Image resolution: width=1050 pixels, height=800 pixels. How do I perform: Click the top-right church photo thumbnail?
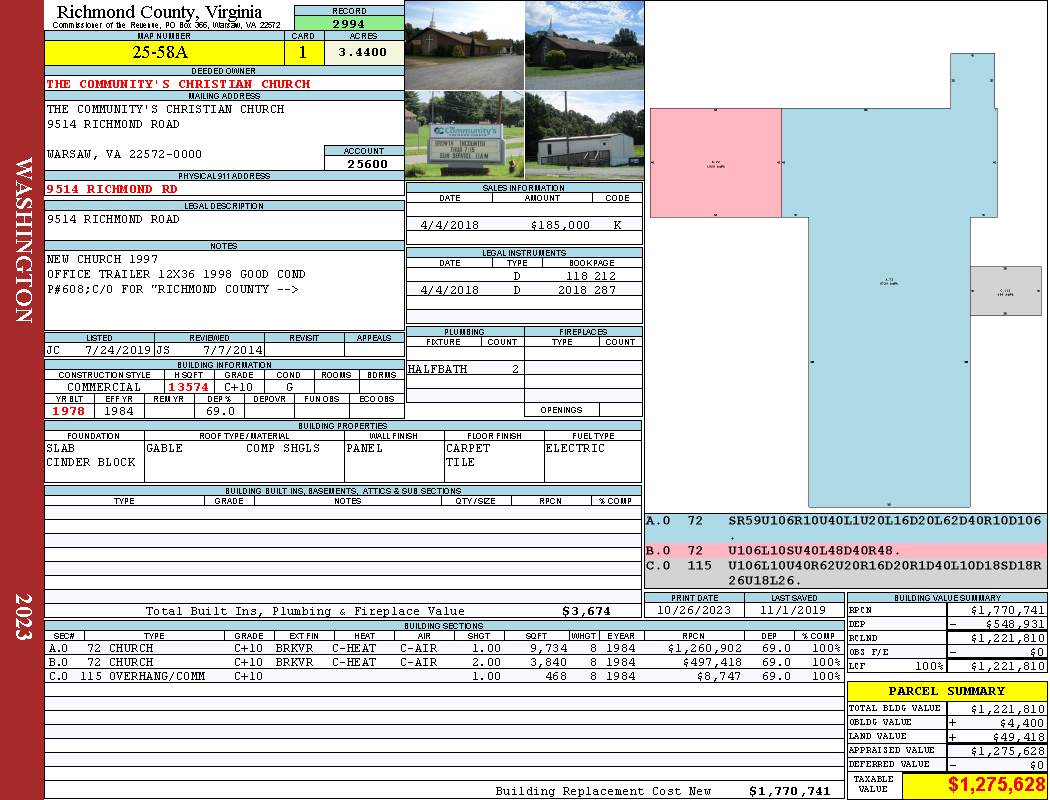click(584, 45)
